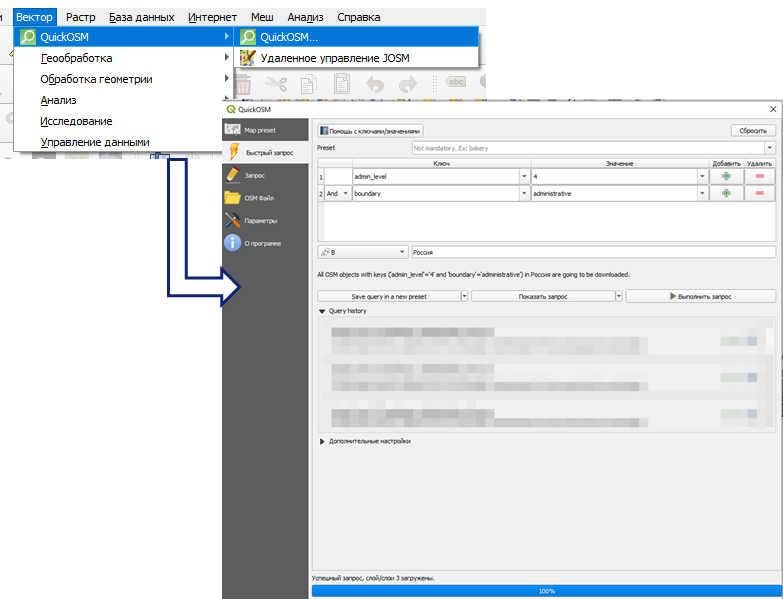Screen dimensions: 783x599
Task: Open the admin_level key dropdown arrow
Action: [524, 176]
